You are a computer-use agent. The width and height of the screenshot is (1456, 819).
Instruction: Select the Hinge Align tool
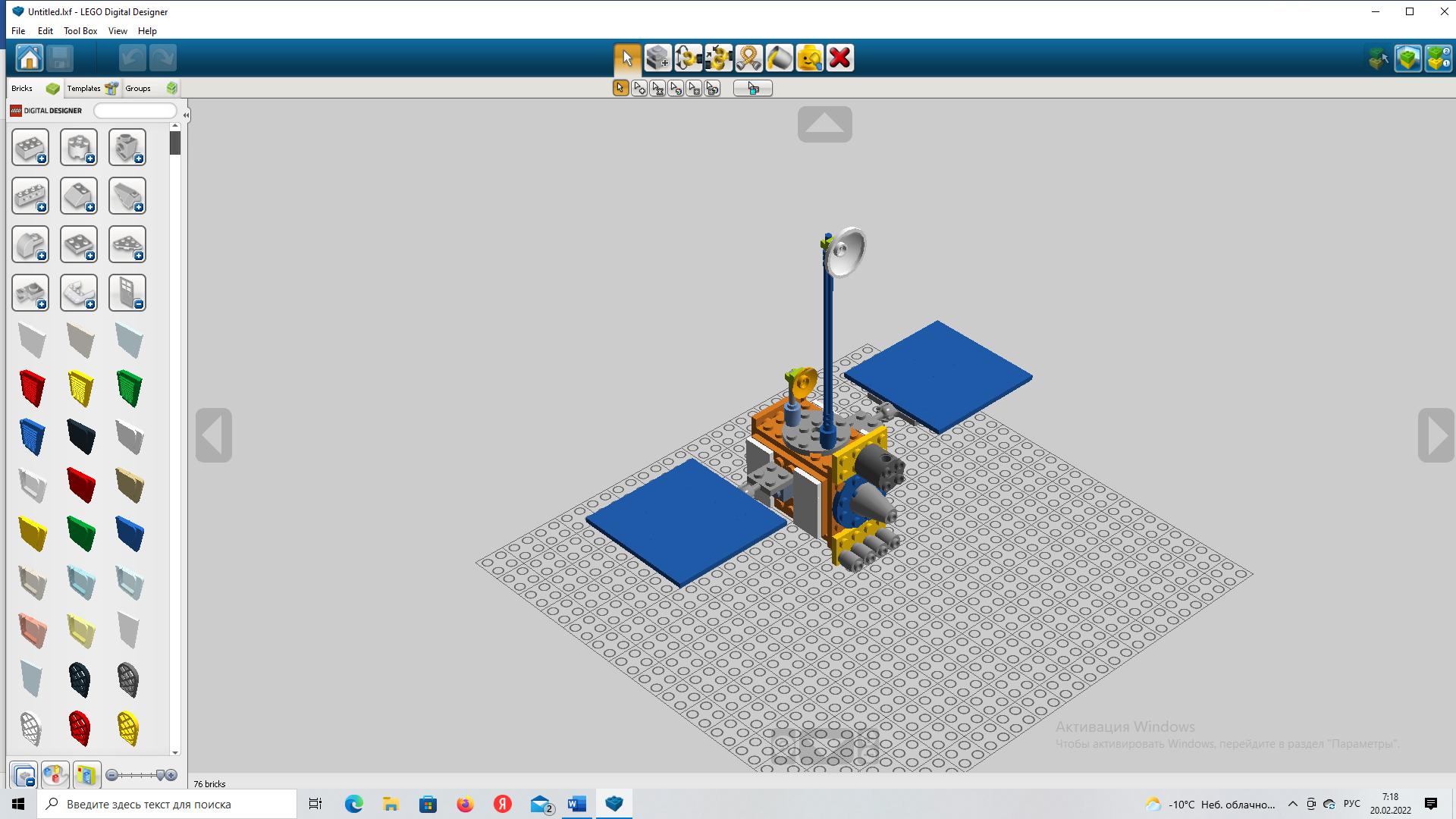pyautogui.click(x=718, y=58)
